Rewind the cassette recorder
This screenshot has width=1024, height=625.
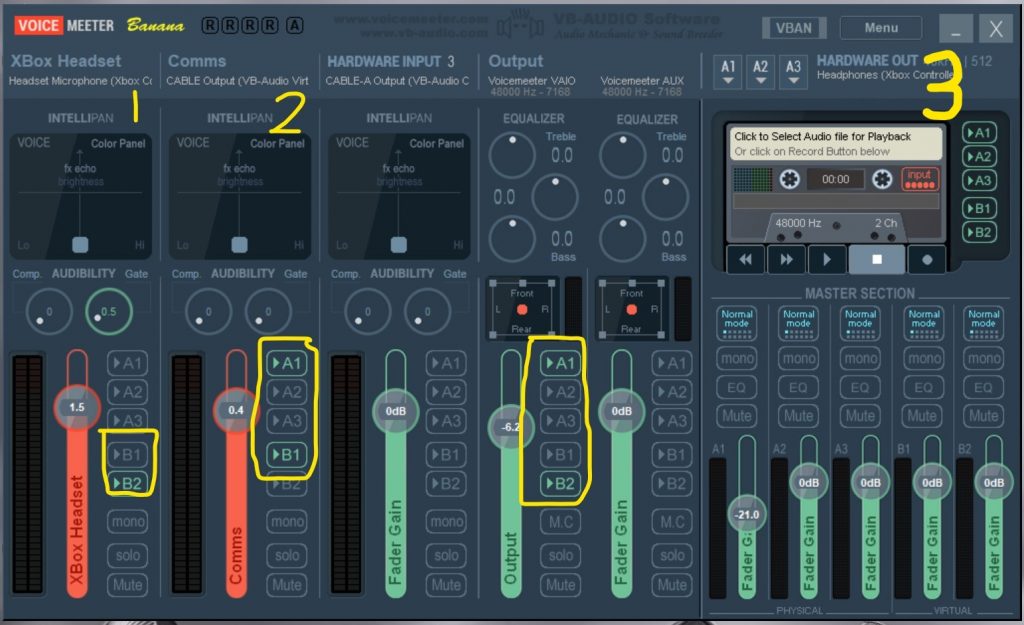click(x=745, y=259)
